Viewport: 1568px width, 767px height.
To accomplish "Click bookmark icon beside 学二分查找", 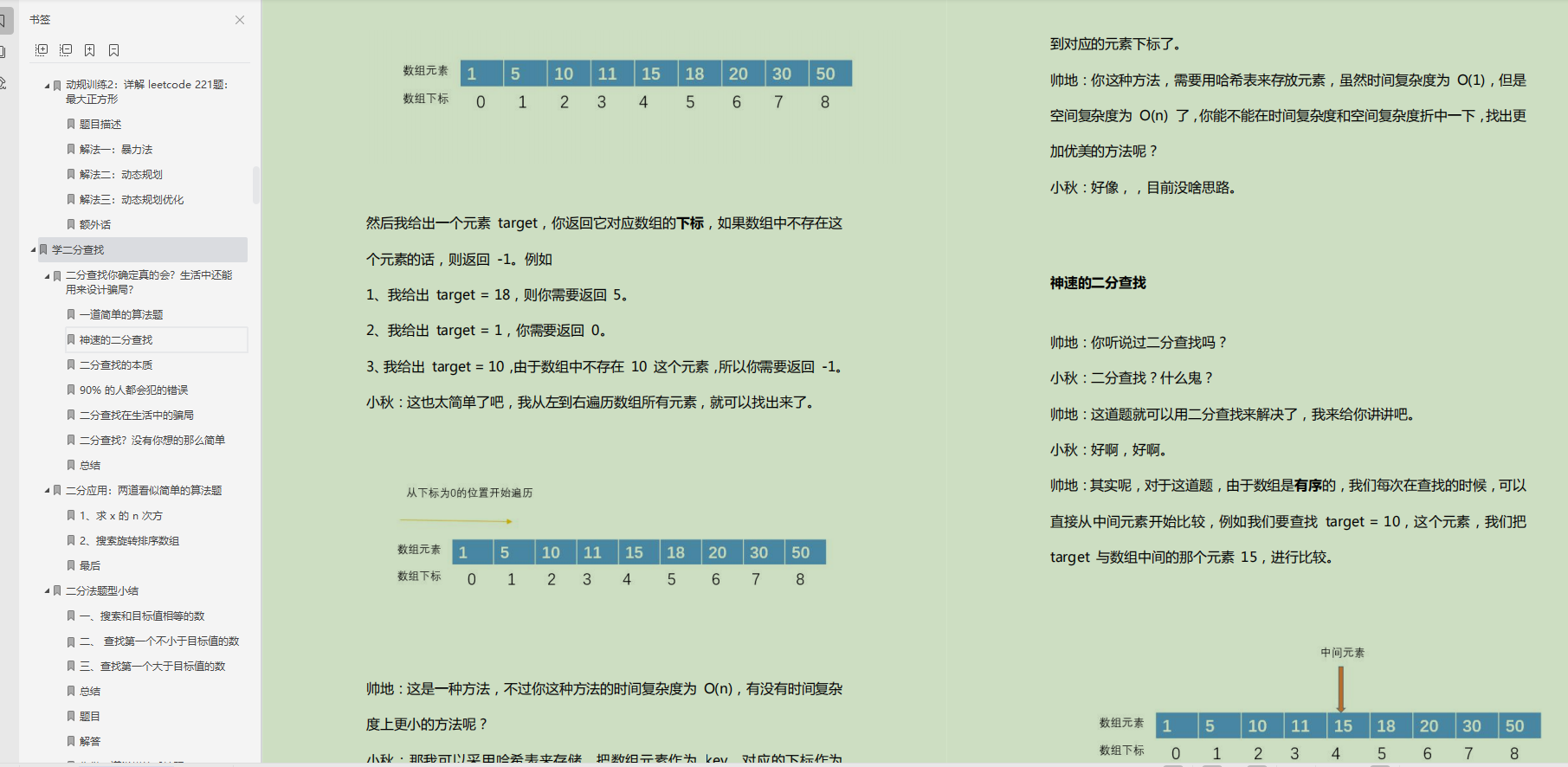I will click(43, 249).
